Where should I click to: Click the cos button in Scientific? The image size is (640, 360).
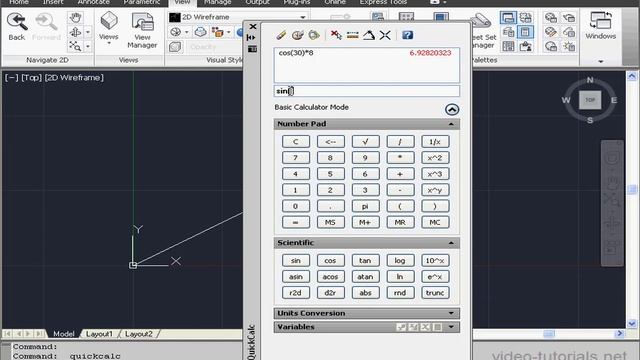click(x=330, y=260)
